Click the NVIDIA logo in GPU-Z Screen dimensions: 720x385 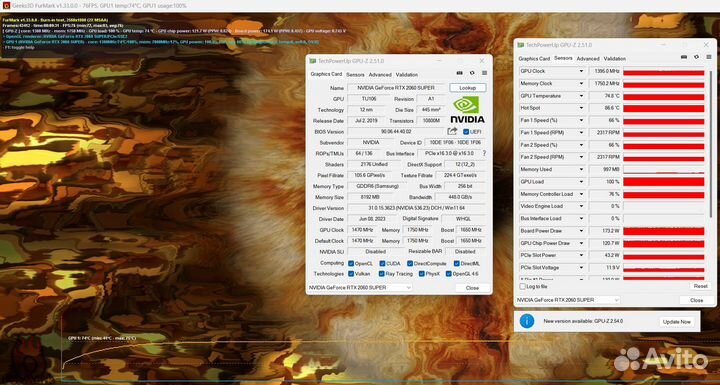tap(467, 109)
